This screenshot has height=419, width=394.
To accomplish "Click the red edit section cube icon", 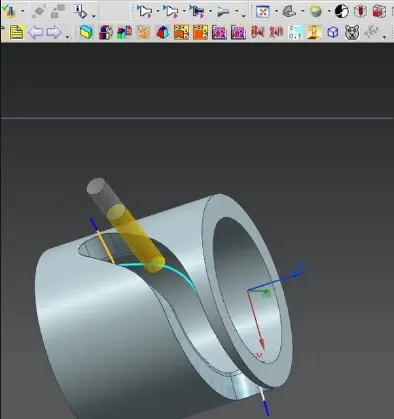I will tap(379, 11).
